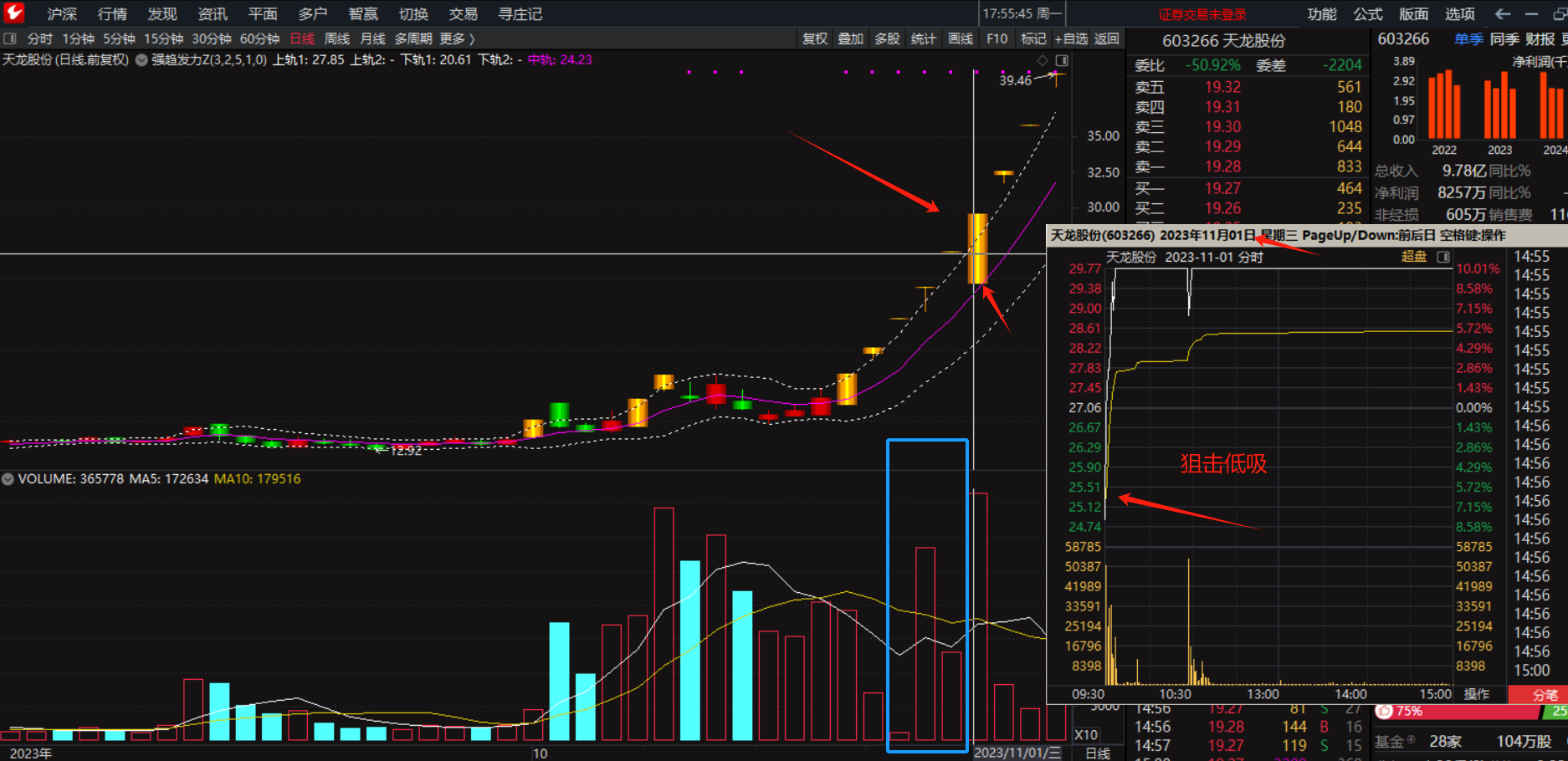Screen dimensions: 1568x761
Task: Switch to the 周线 weekly period
Action: [x=336, y=38]
